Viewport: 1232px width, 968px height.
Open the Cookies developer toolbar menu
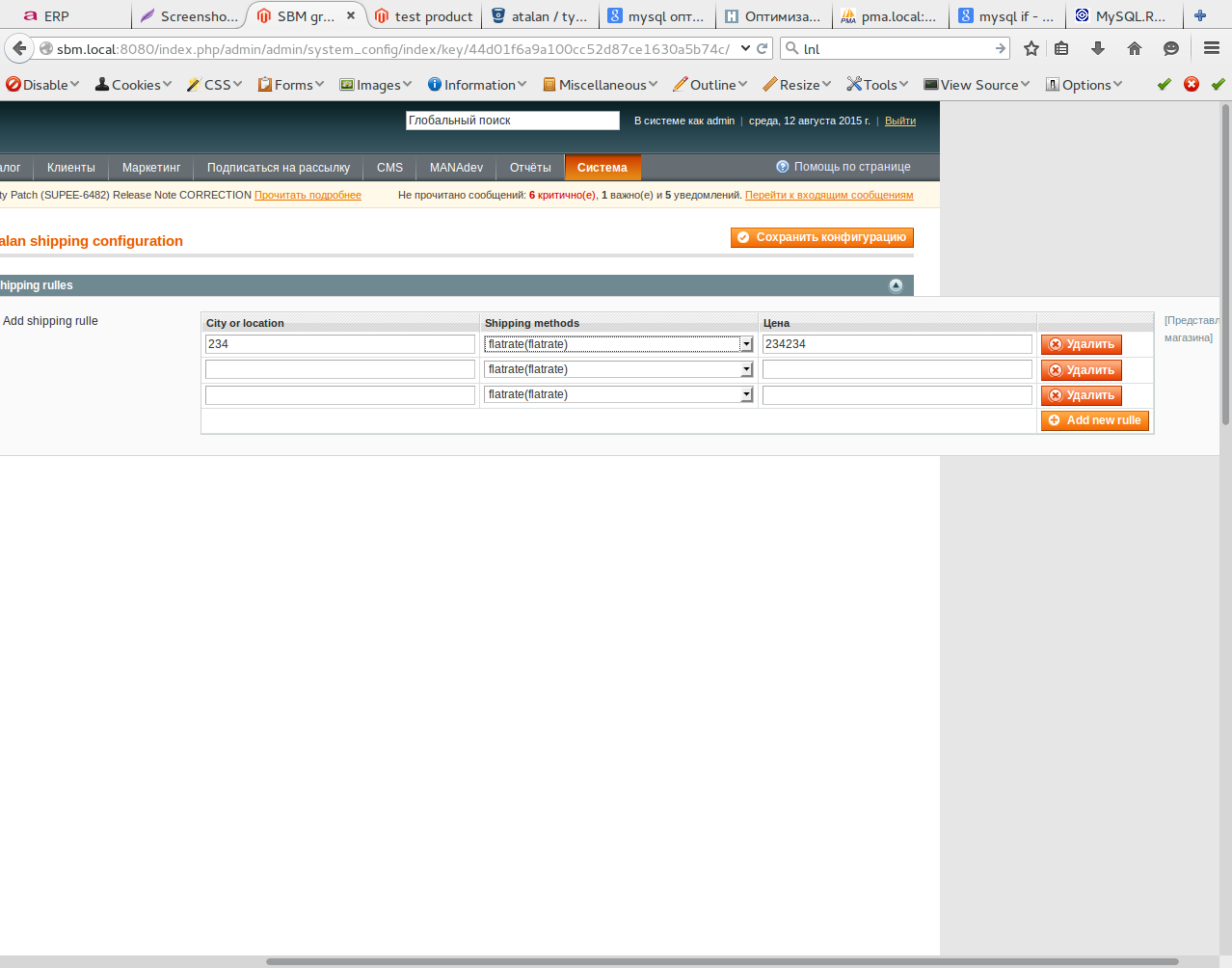(x=134, y=85)
